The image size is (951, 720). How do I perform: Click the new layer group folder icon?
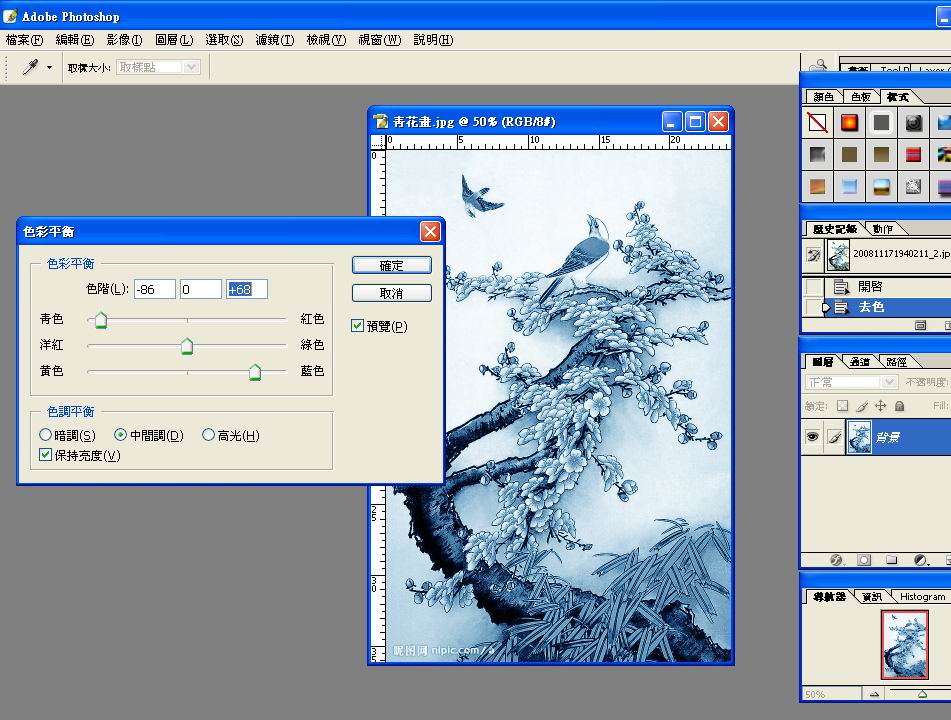(x=891, y=560)
